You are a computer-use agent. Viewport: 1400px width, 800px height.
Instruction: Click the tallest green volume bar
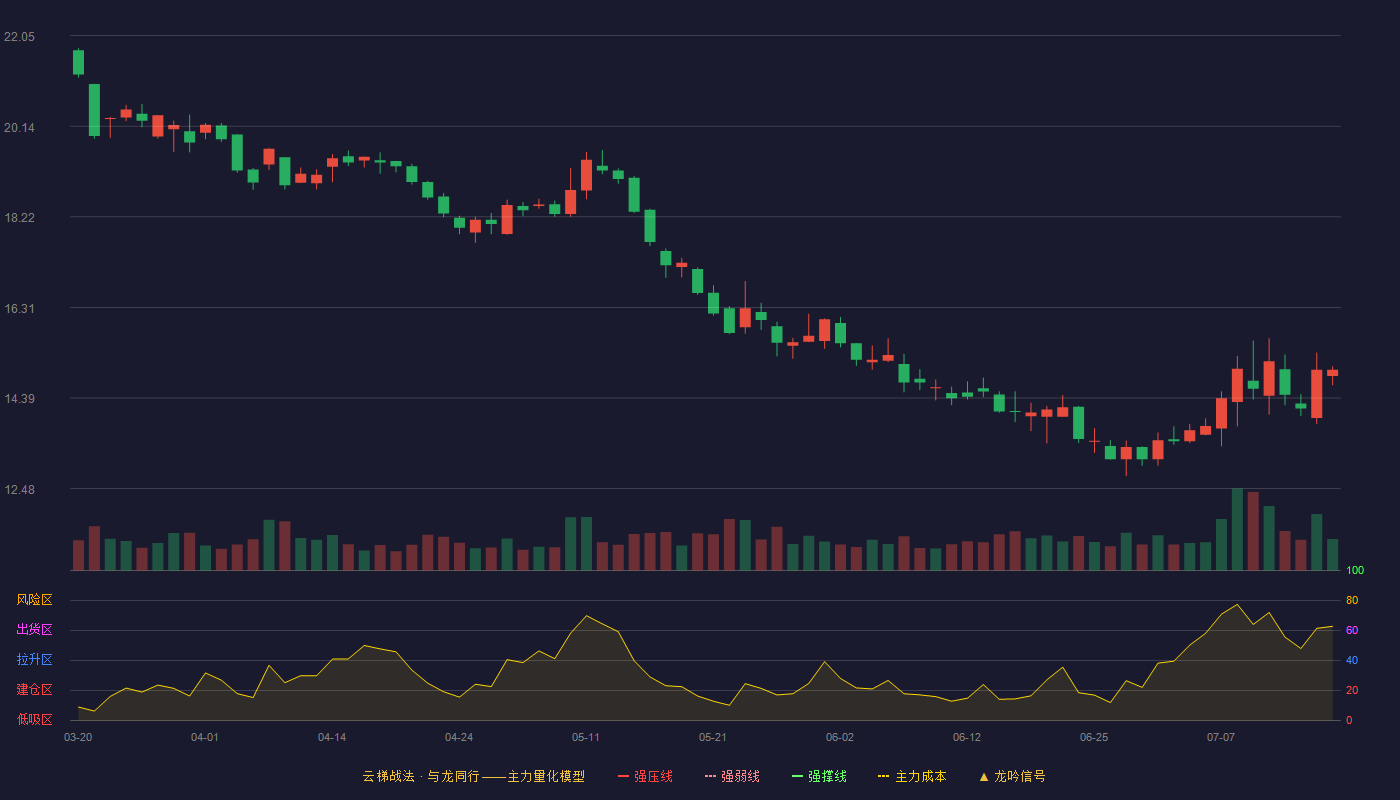pos(1237,529)
